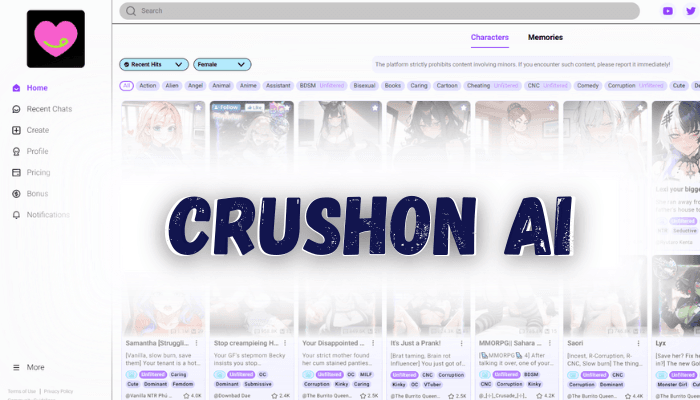Open the Female gender dropdown
The height and width of the screenshot is (400, 700).
[x=222, y=64]
